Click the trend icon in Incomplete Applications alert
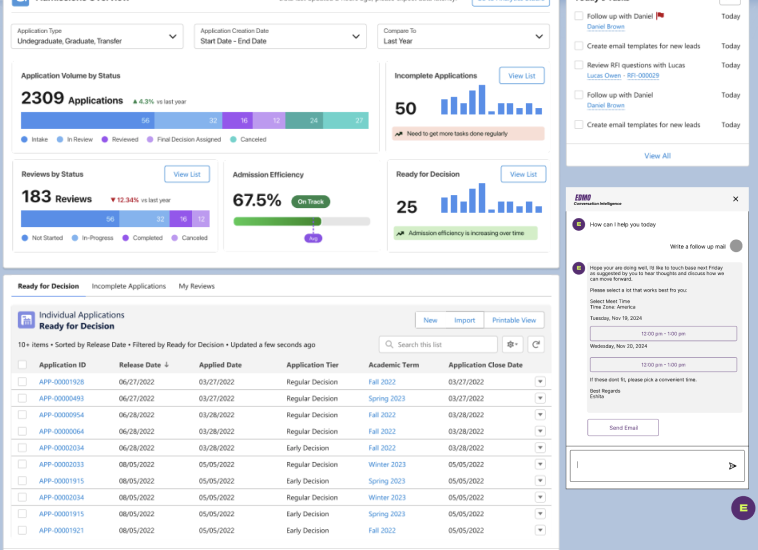This screenshot has width=758, height=550. tap(400, 133)
